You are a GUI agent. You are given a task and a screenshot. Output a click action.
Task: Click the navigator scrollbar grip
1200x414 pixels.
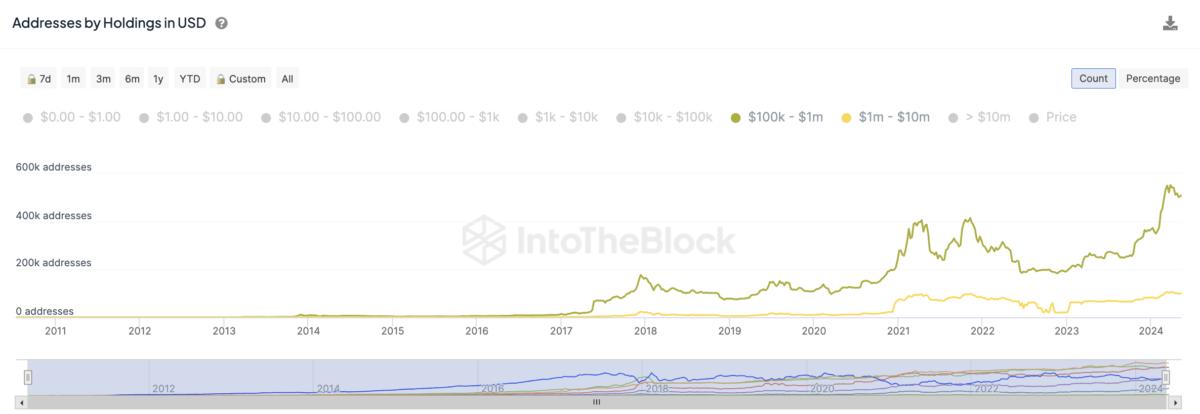point(597,402)
